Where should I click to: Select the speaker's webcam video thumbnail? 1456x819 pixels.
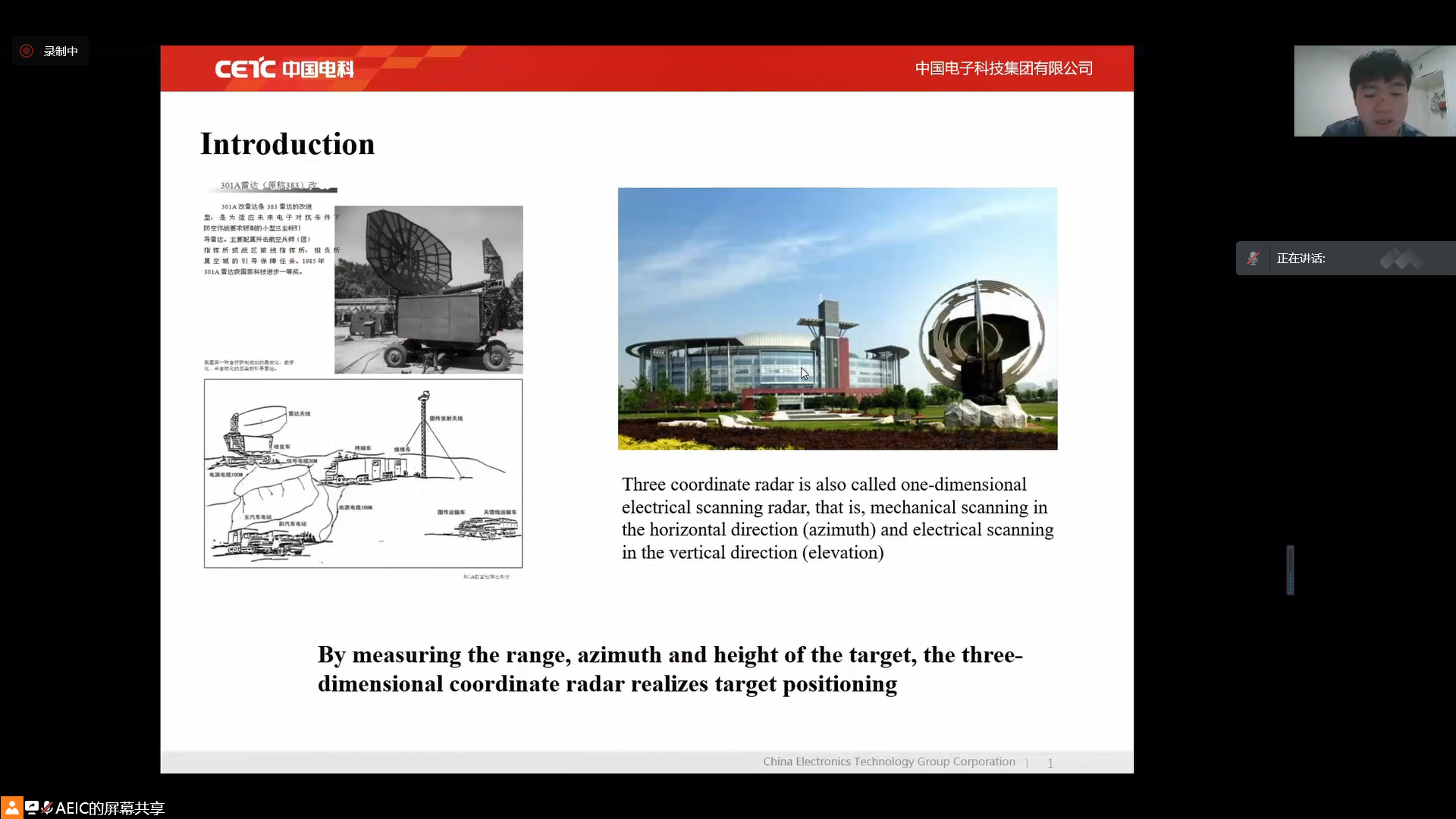[x=1375, y=91]
